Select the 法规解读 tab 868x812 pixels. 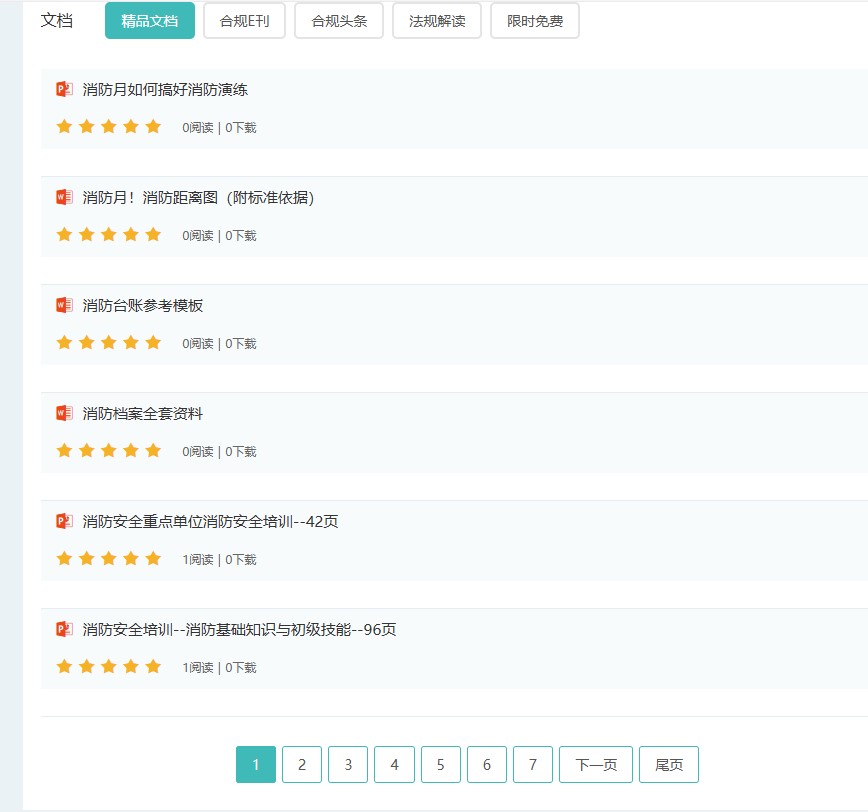[x=437, y=21]
